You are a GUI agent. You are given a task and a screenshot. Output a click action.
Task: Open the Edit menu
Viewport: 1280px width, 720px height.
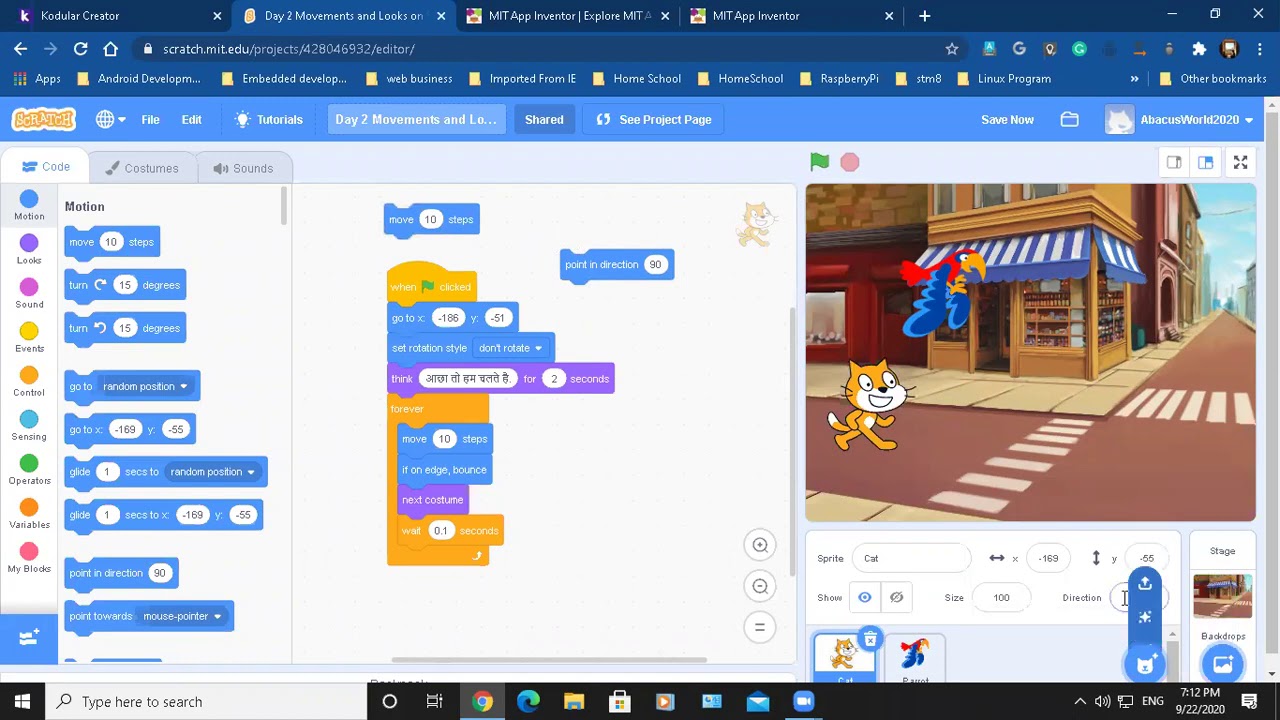[x=191, y=120]
